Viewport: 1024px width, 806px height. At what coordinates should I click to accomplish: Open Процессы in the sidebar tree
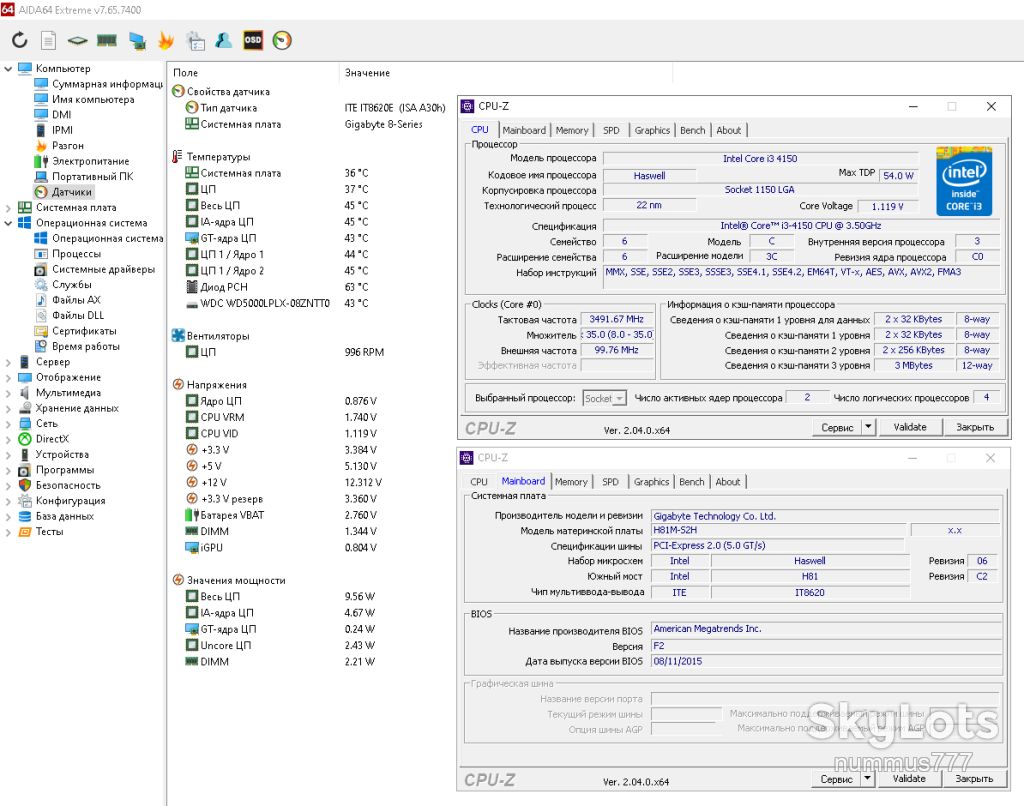76,254
